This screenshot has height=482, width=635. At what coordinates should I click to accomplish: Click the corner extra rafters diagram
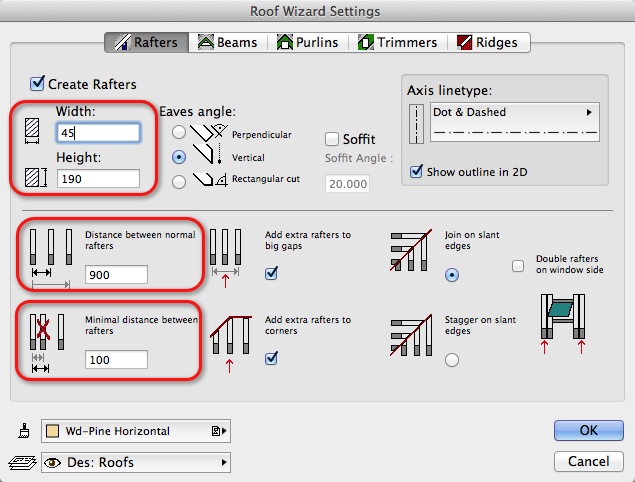pos(231,343)
